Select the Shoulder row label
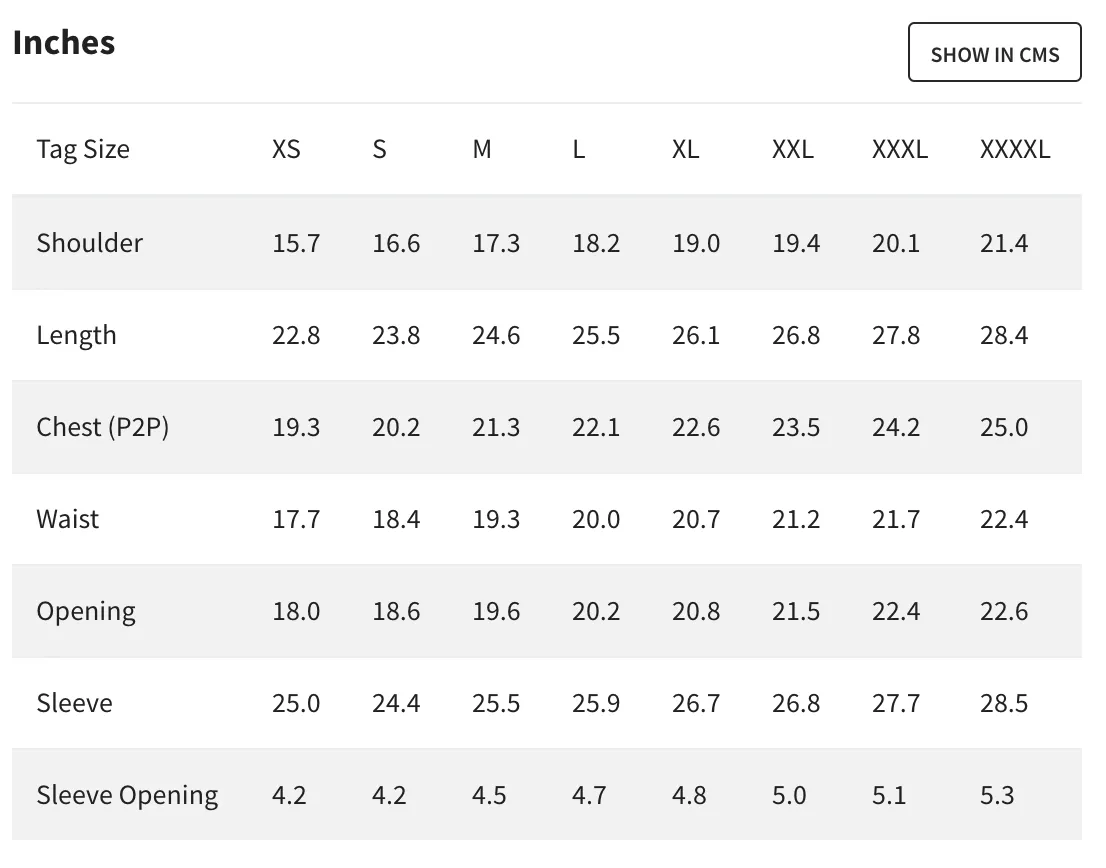Screen dimensions: 1106x868 click(x=90, y=243)
